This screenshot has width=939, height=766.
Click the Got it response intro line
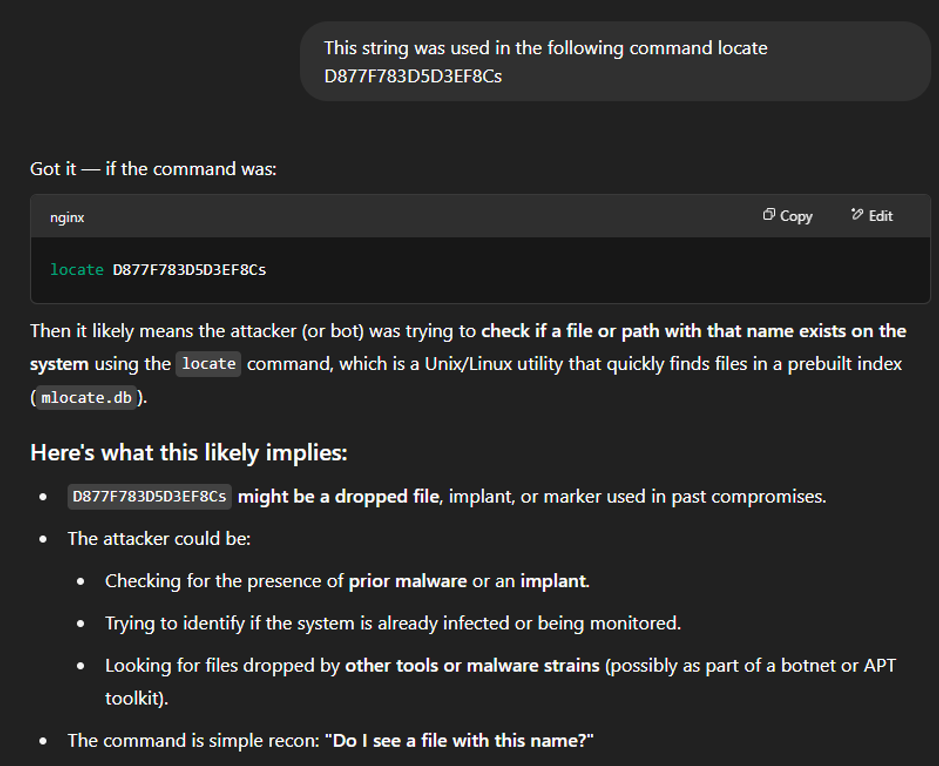[153, 169]
